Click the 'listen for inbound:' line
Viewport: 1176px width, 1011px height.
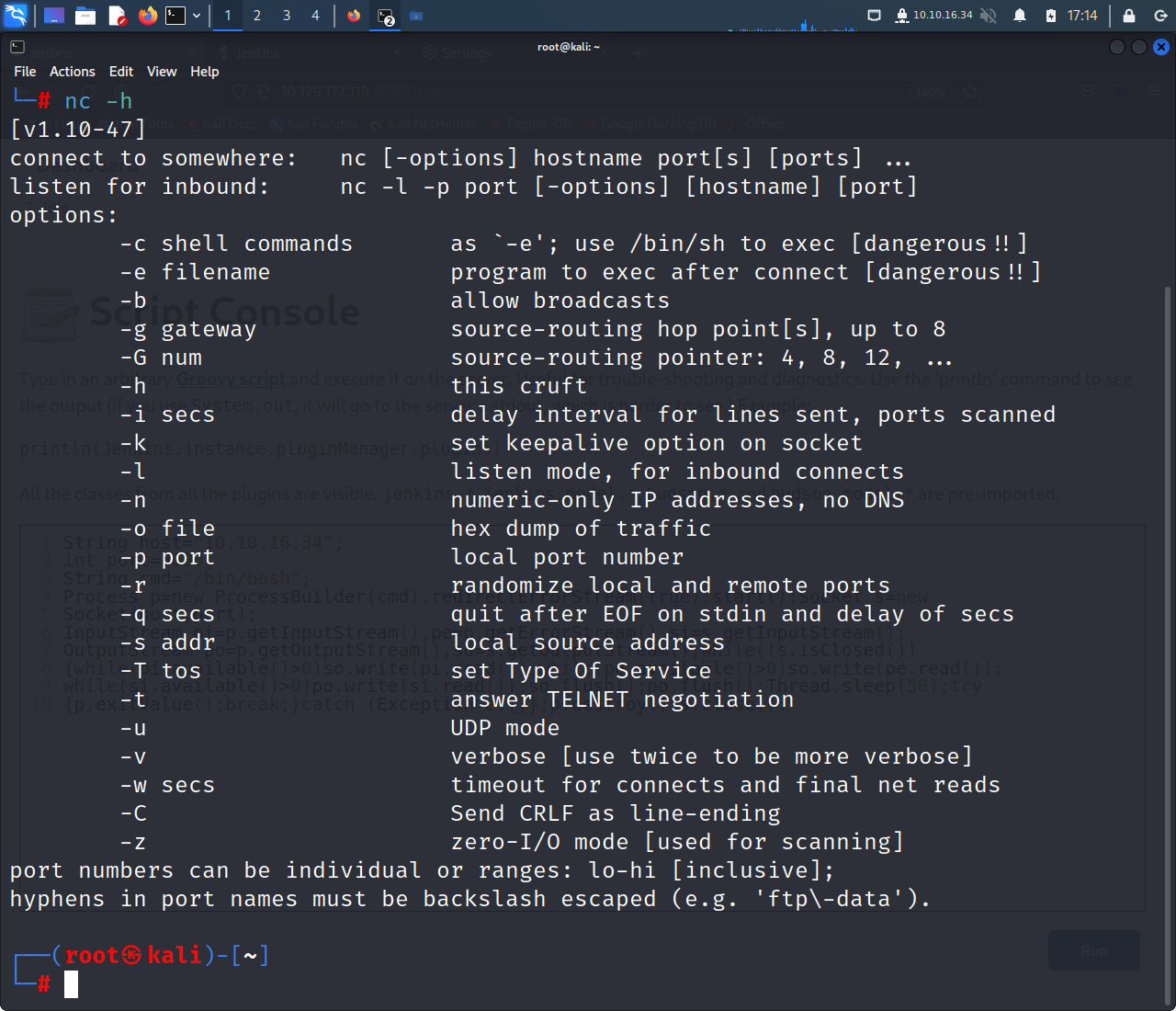coord(464,187)
